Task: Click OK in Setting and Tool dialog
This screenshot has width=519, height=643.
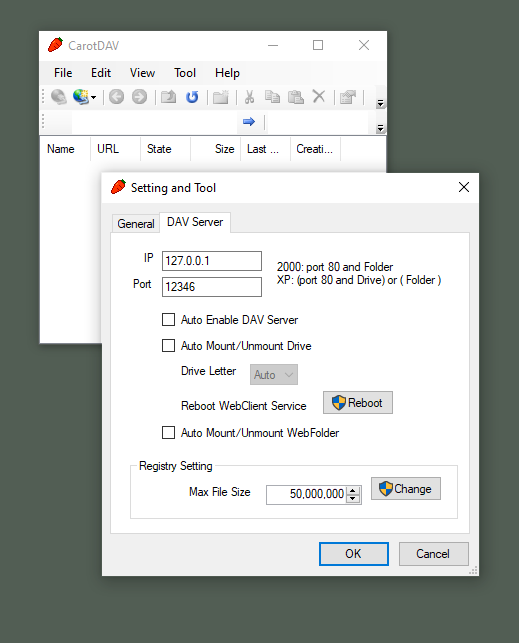Action: click(x=354, y=554)
